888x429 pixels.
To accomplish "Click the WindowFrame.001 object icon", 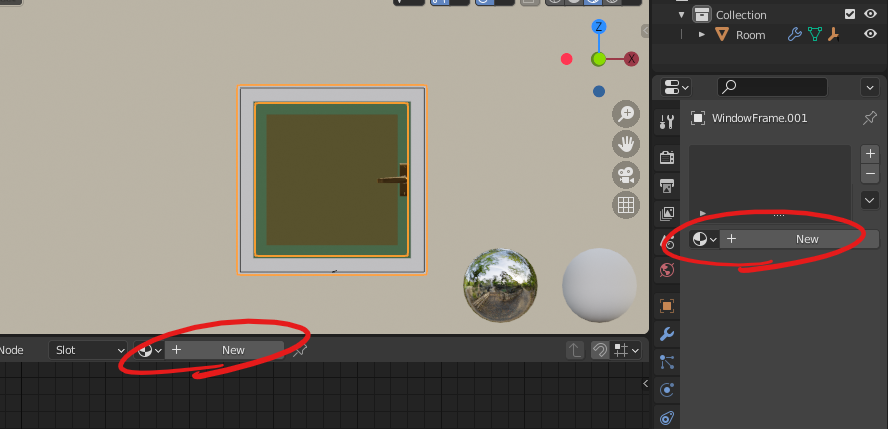I will coord(698,118).
